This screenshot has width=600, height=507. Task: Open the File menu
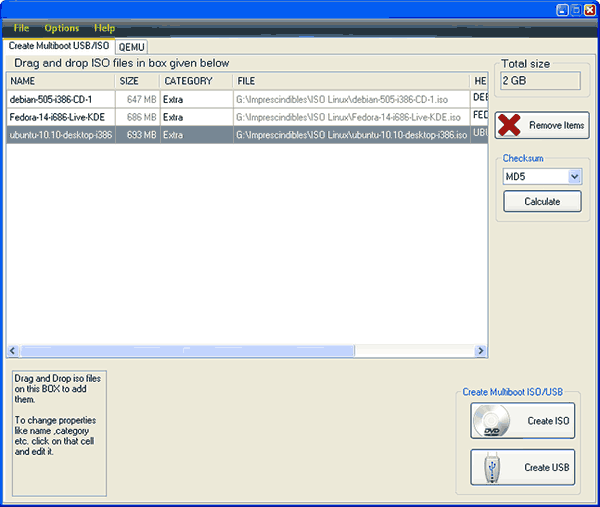click(x=21, y=28)
